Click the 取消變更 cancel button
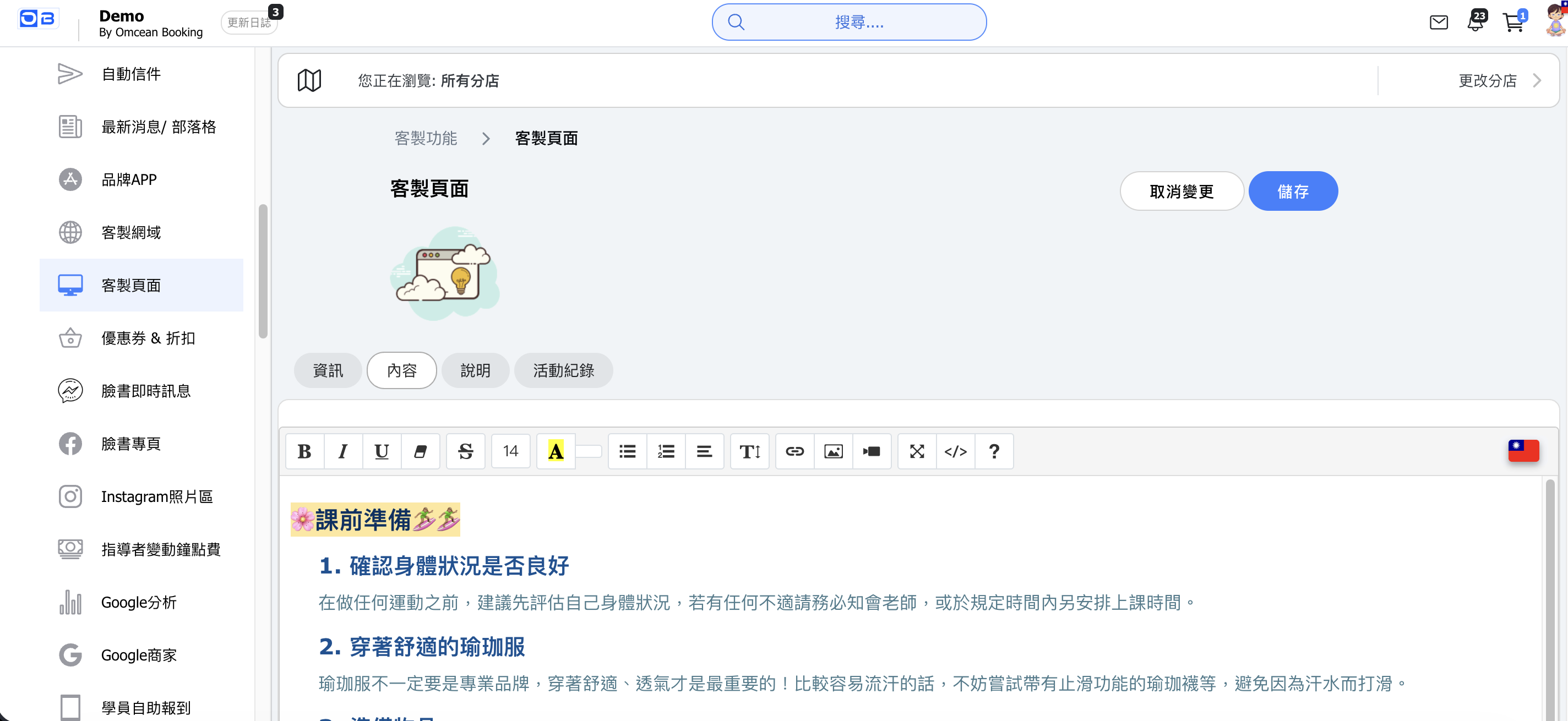Screen dimensions: 1568x721 click(1181, 191)
